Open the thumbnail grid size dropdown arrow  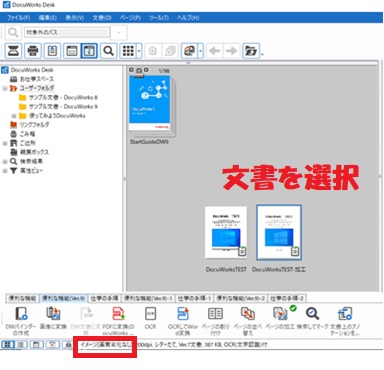[139, 51]
